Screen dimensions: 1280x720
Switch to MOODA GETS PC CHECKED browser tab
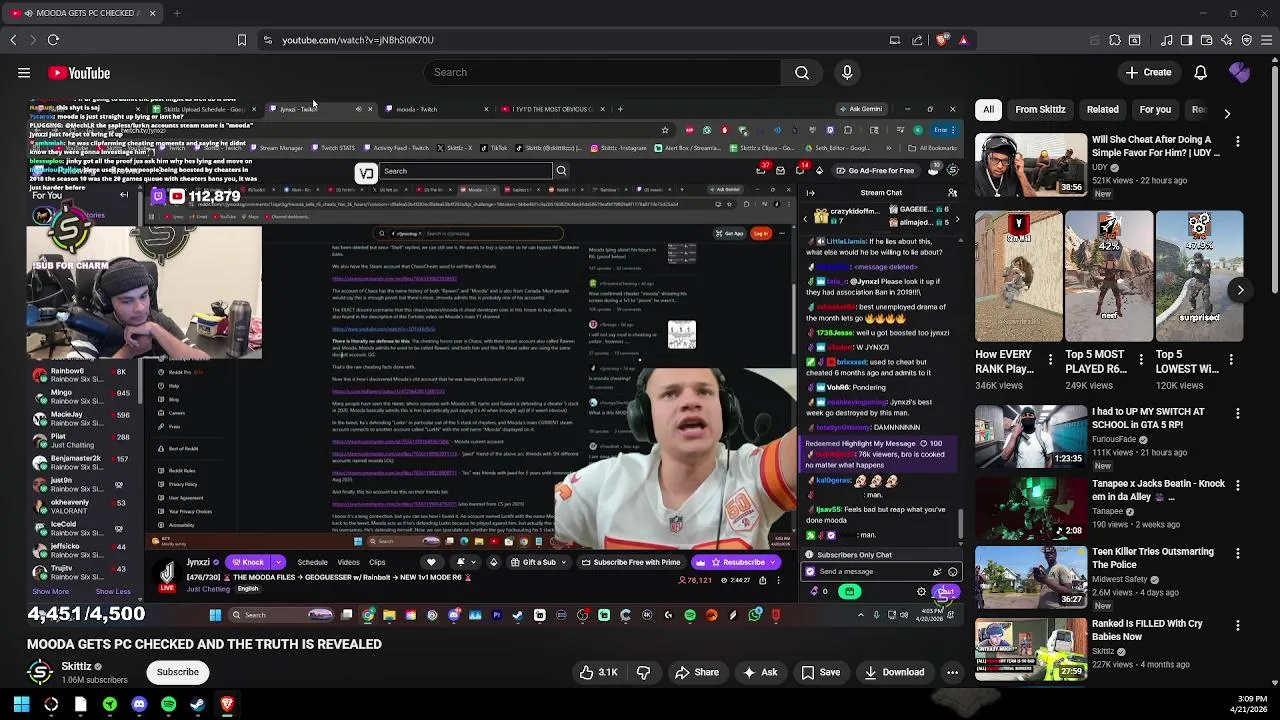(80, 13)
